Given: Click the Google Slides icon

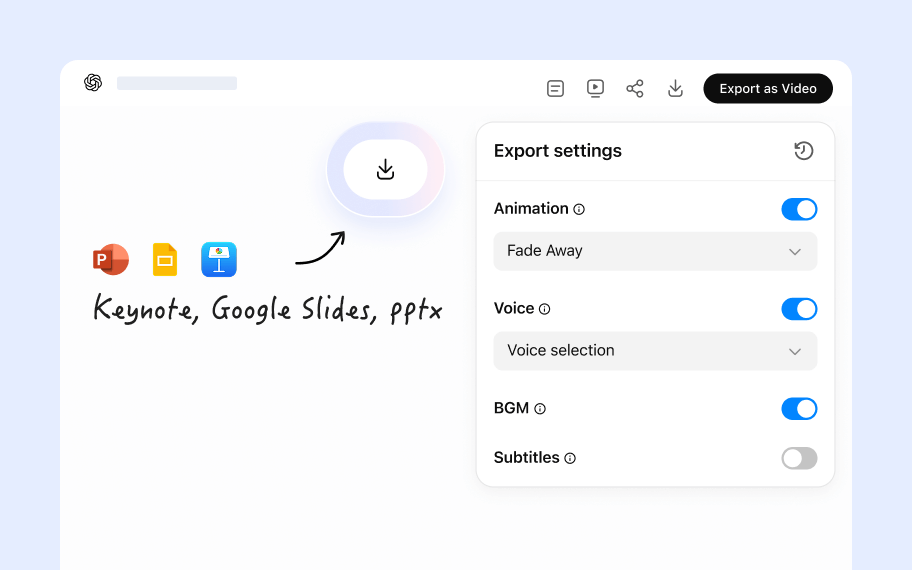Looking at the screenshot, I should pyautogui.click(x=165, y=259).
